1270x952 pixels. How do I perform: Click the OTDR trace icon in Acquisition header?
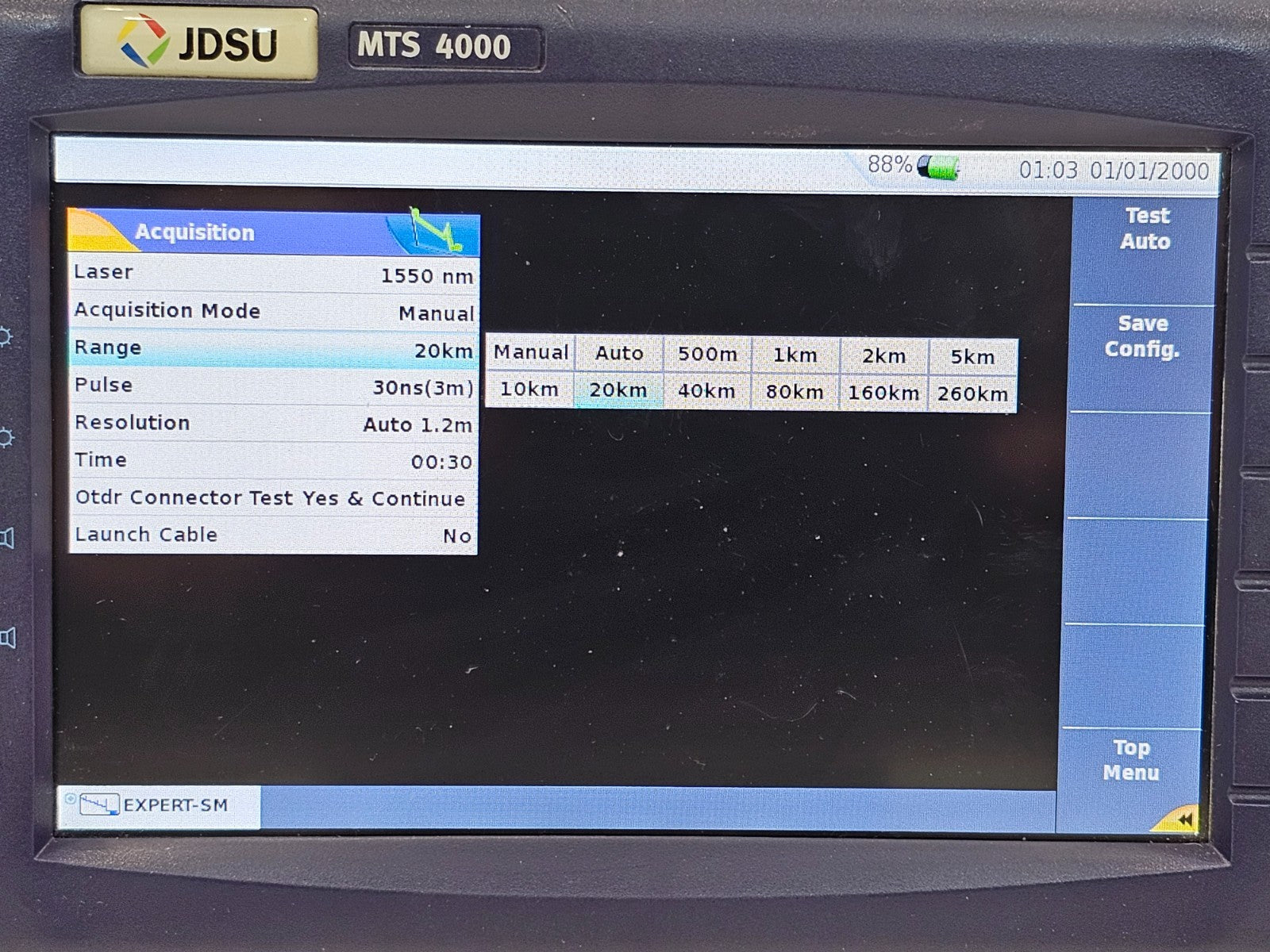pyautogui.click(x=433, y=231)
